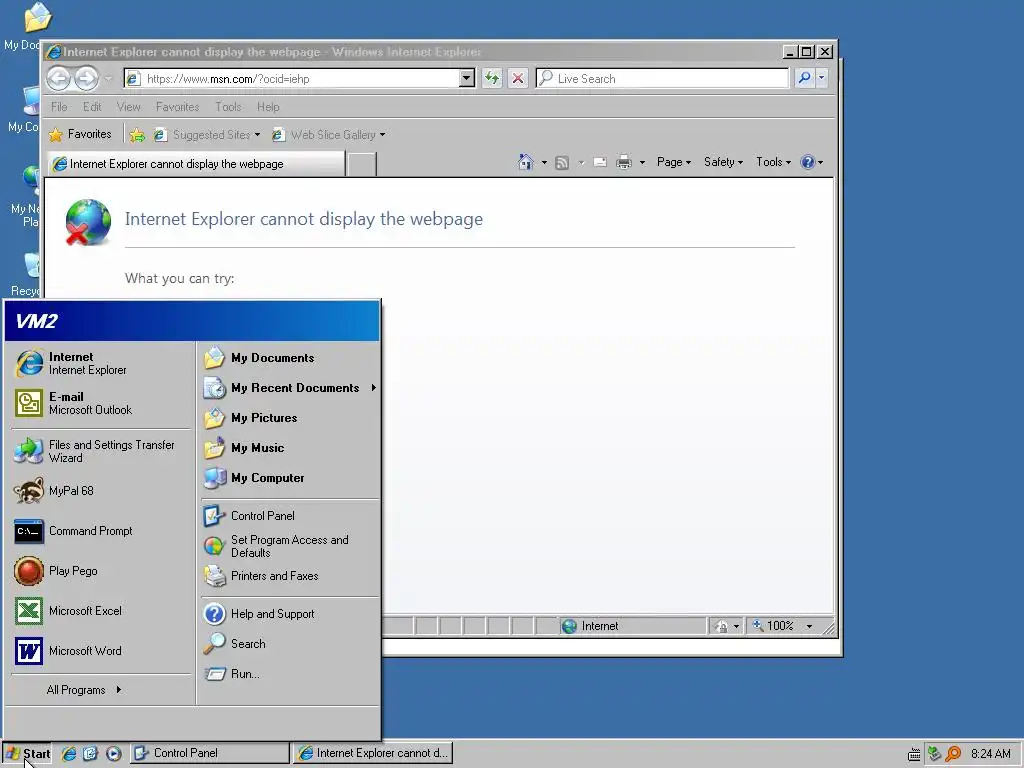Click the Read Mail envelope icon
The width and height of the screenshot is (1024, 768).
pos(600,162)
